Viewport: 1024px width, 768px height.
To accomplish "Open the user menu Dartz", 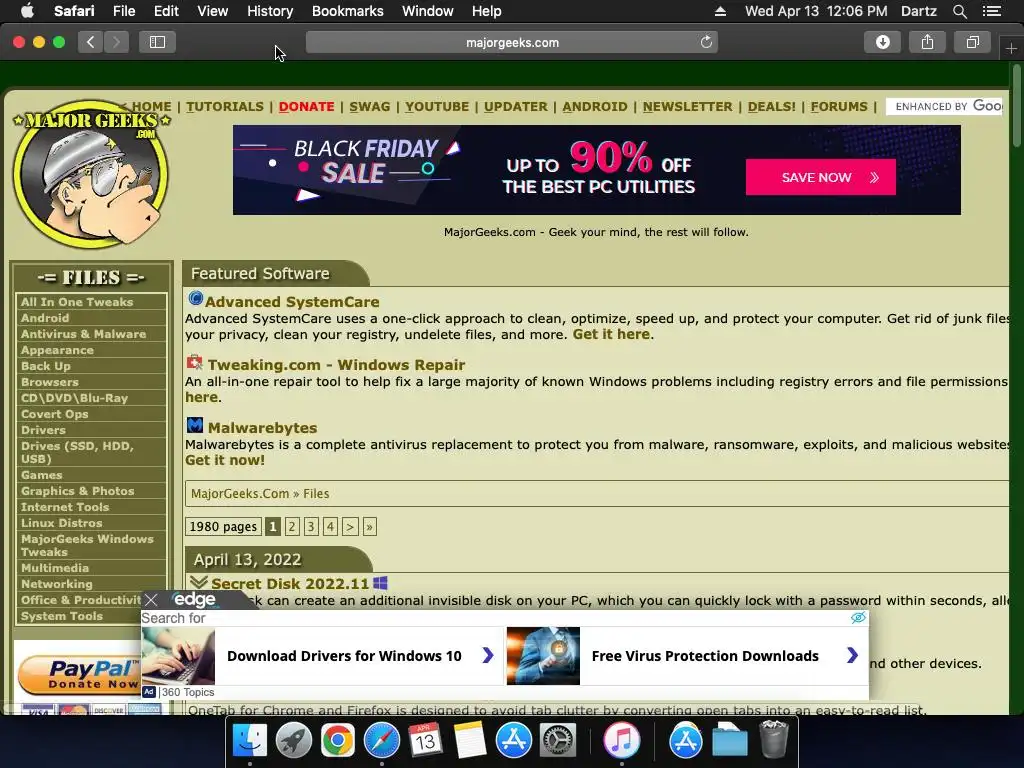I will click(x=918, y=11).
